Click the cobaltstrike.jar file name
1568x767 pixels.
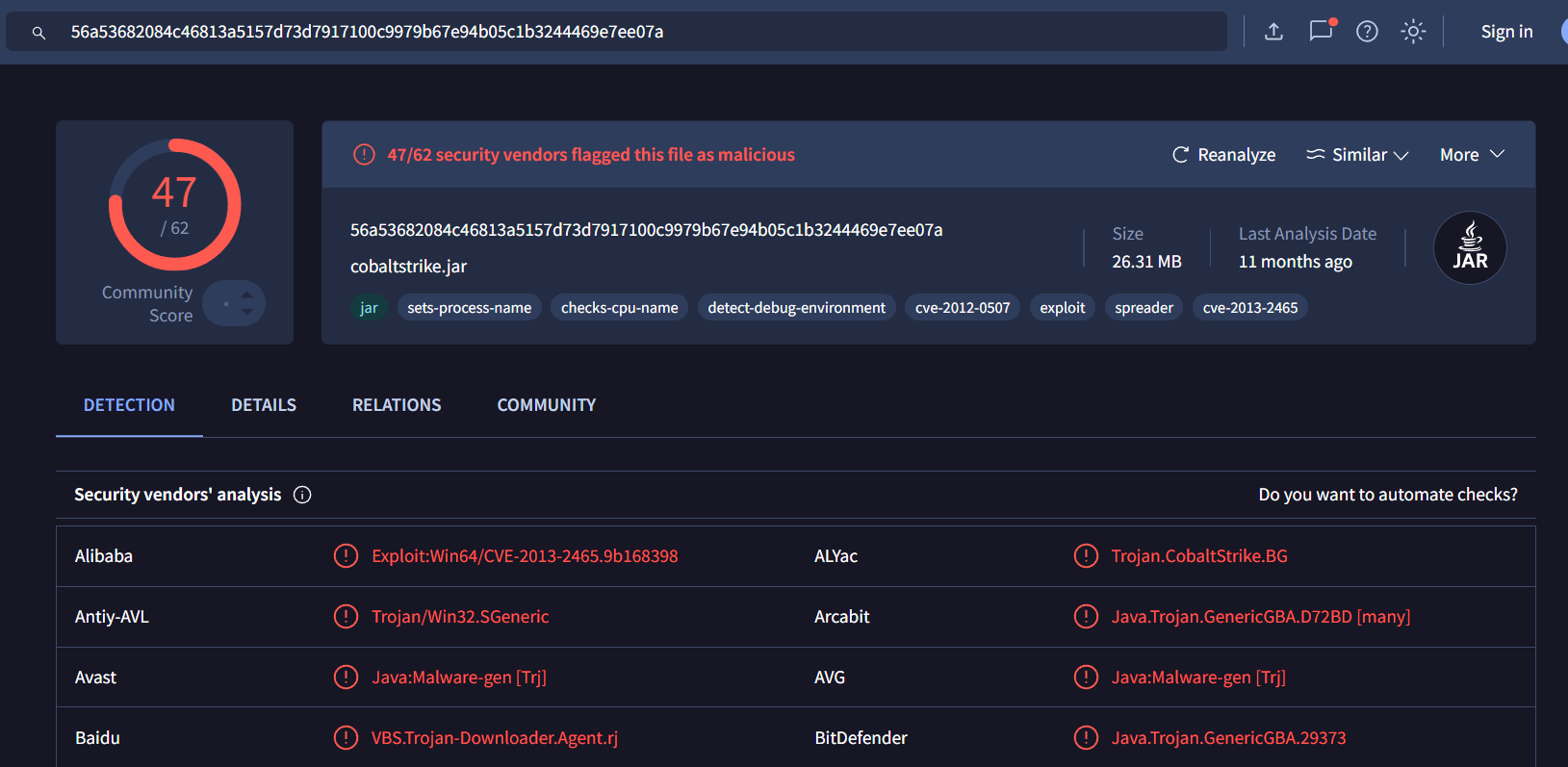pyautogui.click(x=408, y=267)
